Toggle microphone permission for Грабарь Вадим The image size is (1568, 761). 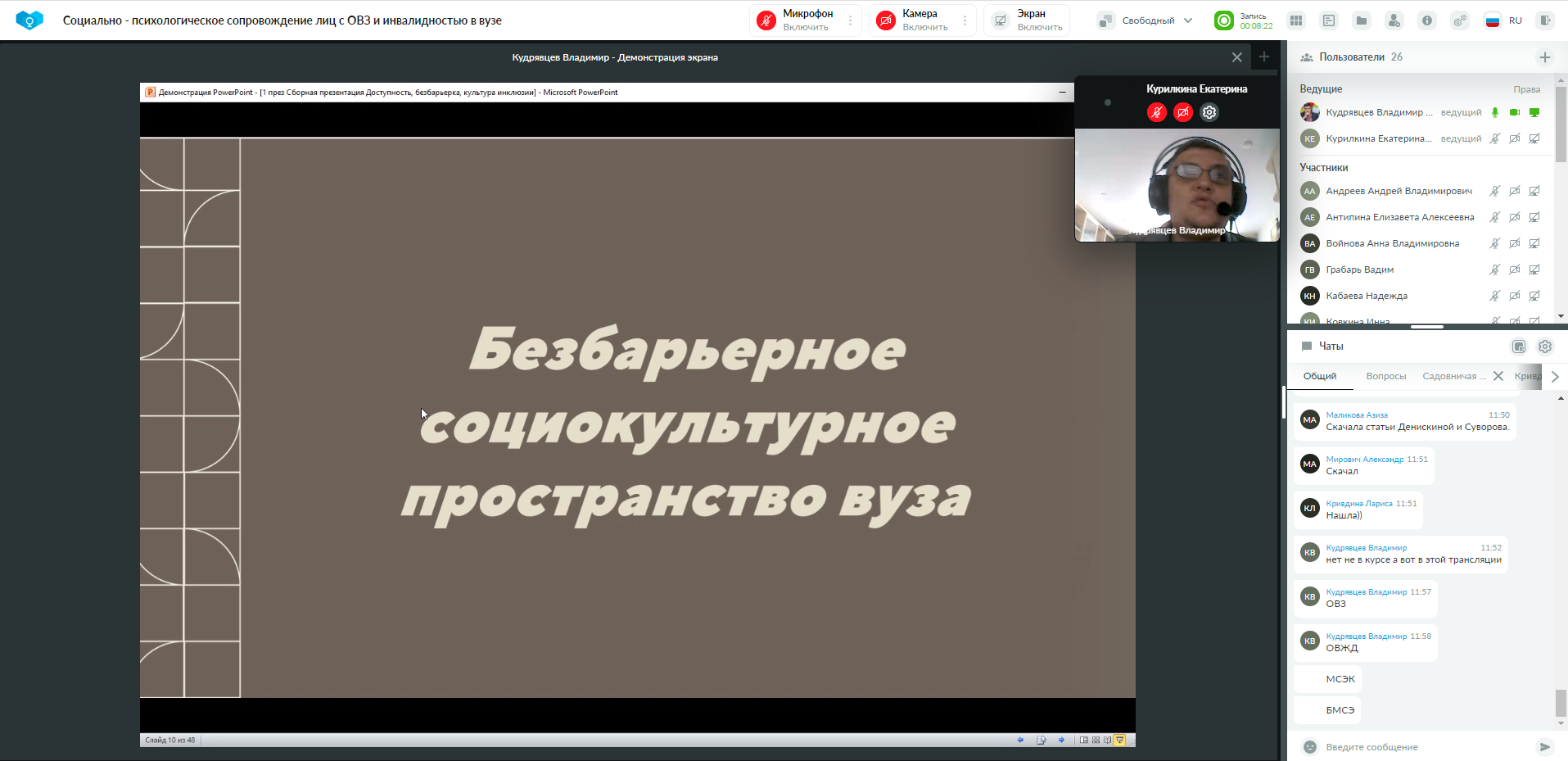tap(1494, 270)
